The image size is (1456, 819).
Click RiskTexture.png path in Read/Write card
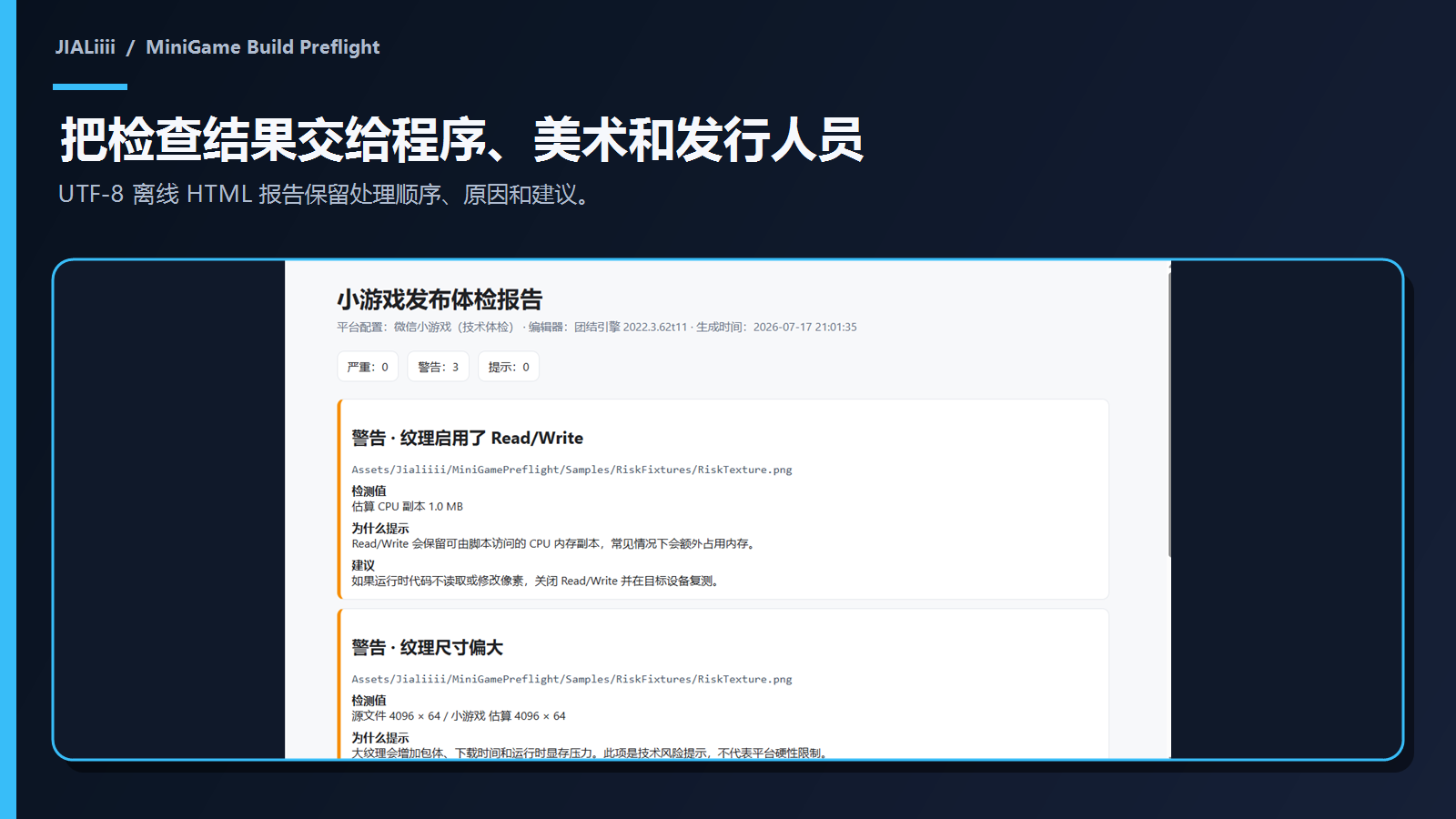point(571,470)
